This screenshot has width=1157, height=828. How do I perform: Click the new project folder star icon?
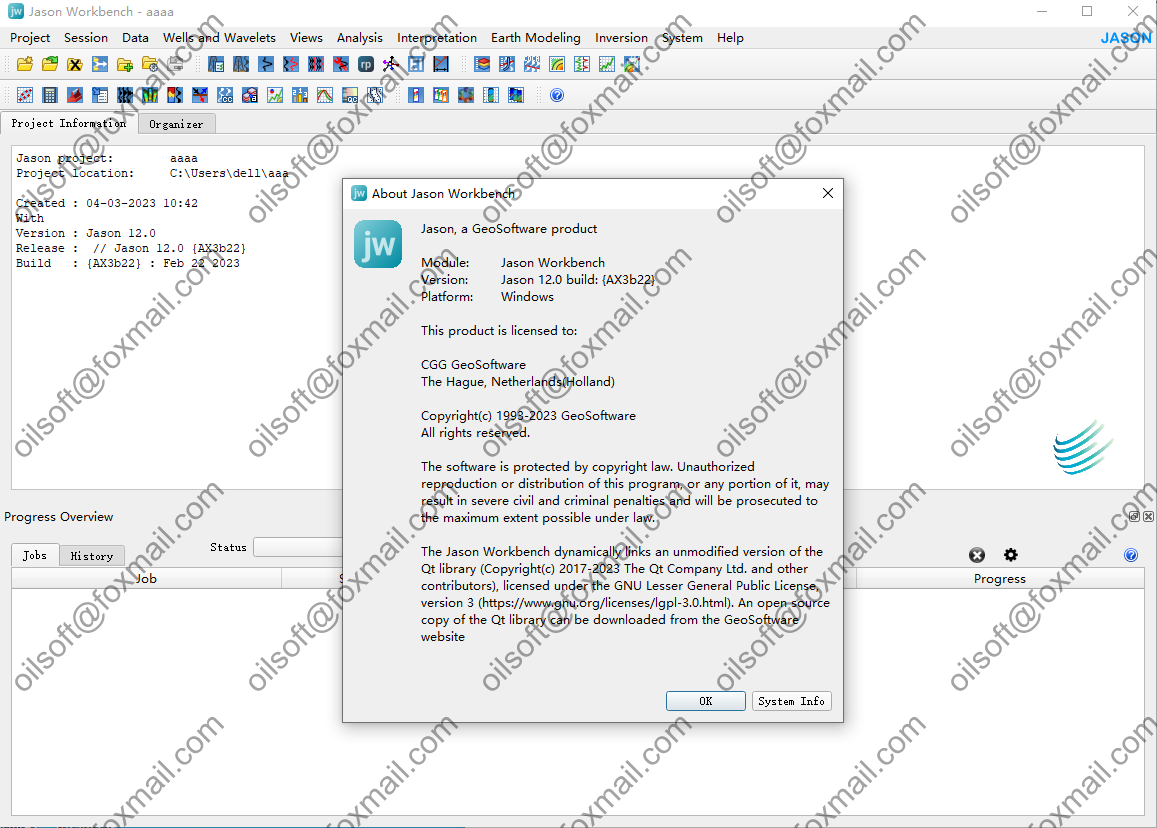(25, 64)
